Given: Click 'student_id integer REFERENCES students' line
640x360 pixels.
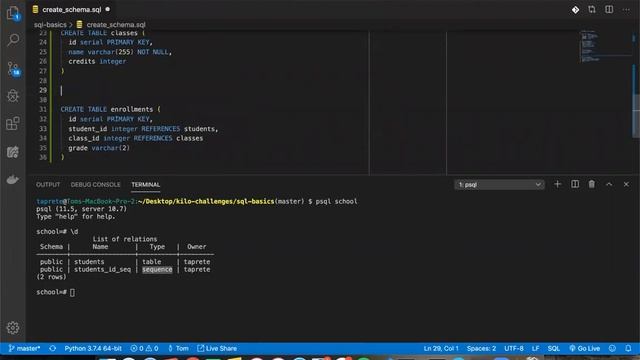Looking at the screenshot, I should click(x=143, y=129).
